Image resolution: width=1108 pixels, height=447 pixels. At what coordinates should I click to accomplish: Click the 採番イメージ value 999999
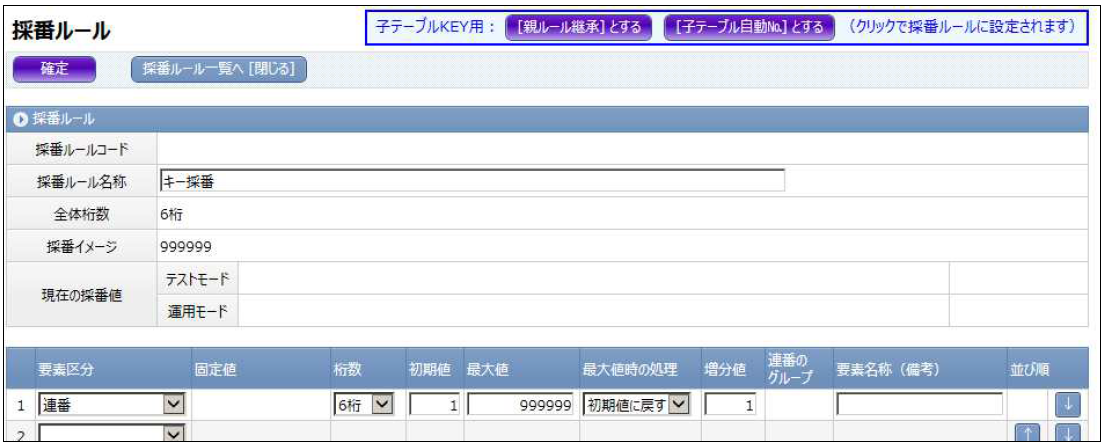coord(185,246)
